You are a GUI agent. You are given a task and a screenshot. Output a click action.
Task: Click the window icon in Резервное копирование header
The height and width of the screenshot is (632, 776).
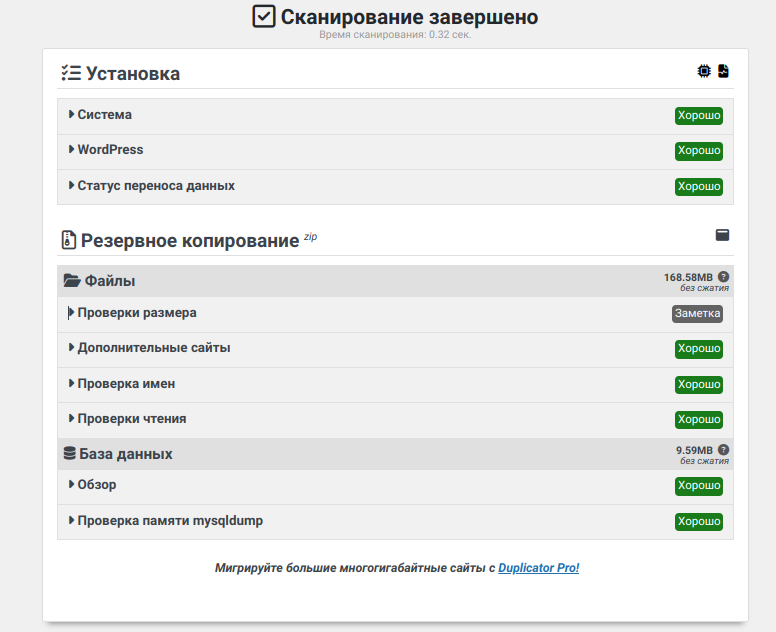coord(722,235)
